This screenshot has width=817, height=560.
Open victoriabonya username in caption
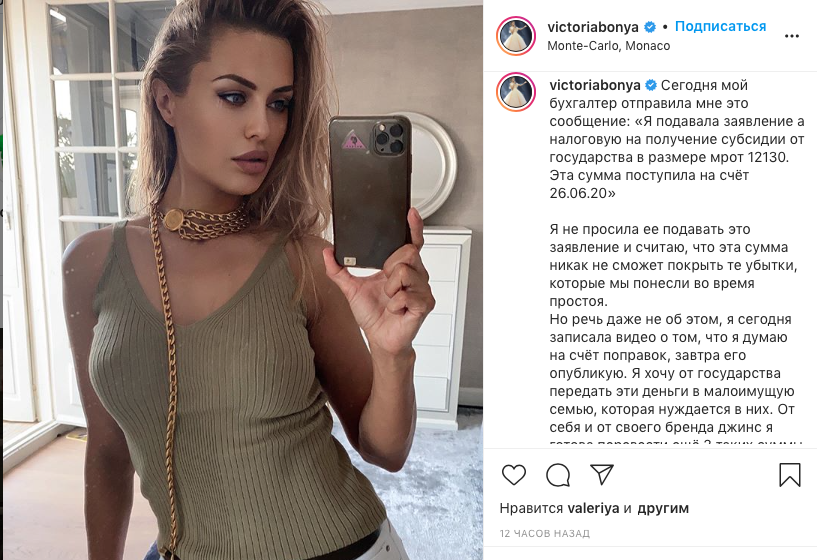coord(595,85)
